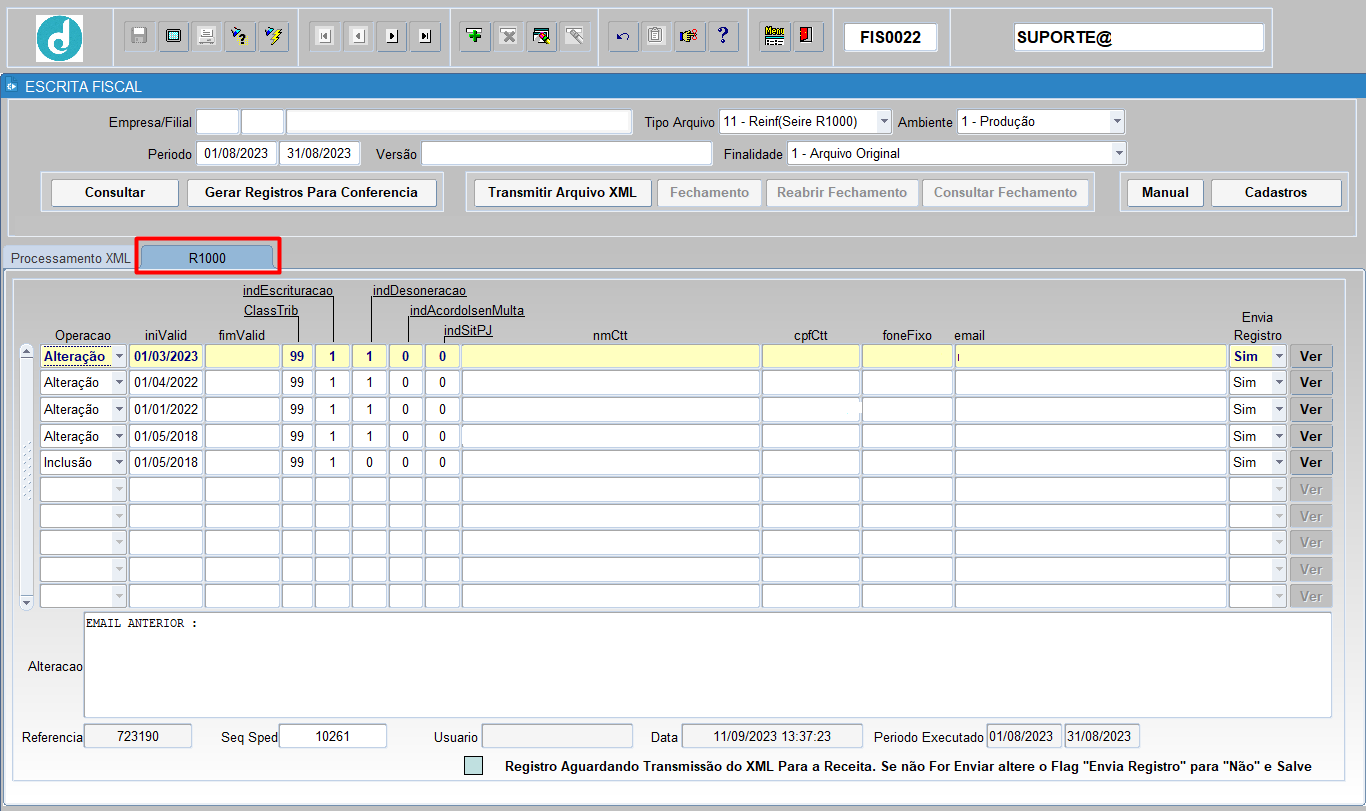Click the teal 'd' application logo
Screen dimensions: 1366x811
pyautogui.click(x=60, y=38)
